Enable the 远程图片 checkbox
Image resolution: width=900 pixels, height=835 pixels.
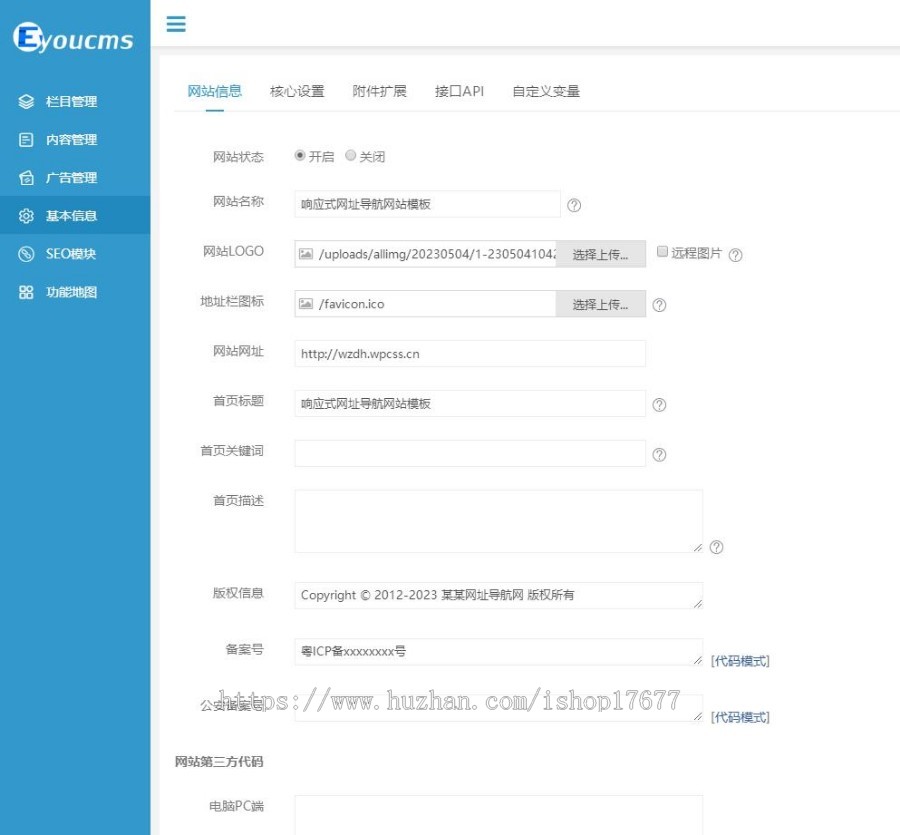pyautogui.click(x=662, y=251)
